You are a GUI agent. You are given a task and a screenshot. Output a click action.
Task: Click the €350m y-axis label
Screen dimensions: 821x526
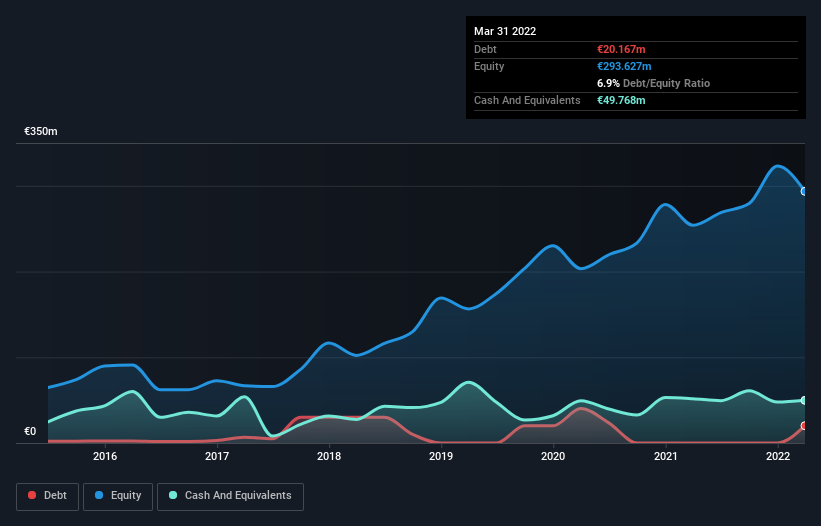pyautogui.click(x=41, y=131)
